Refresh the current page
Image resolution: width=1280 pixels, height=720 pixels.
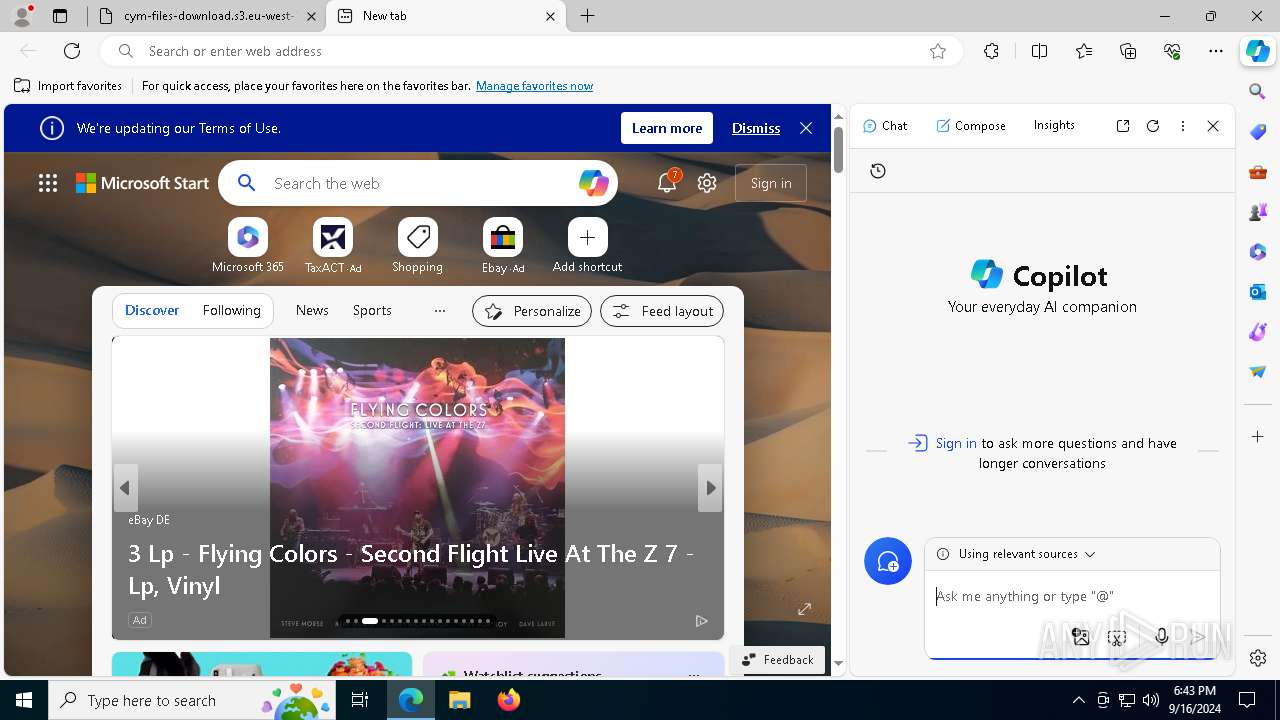tap(72, 51)
